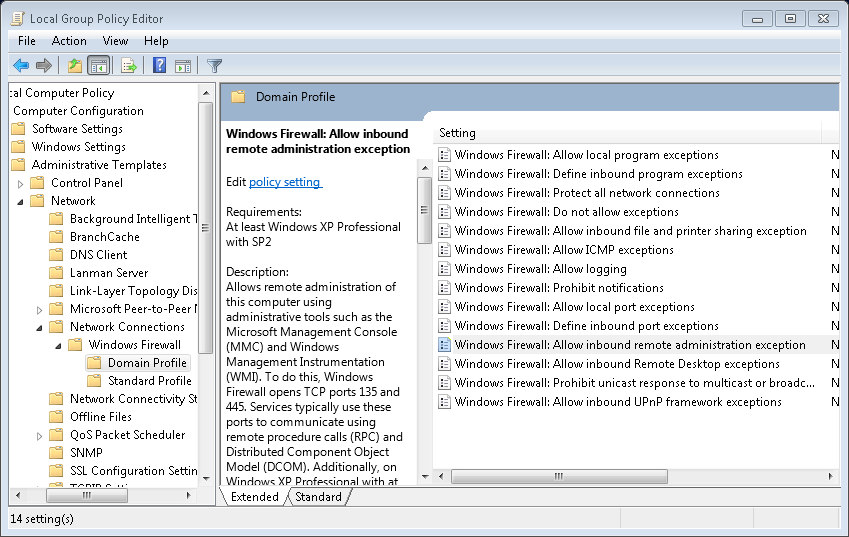Select 'Allow inbound file and printer sharing exception'

pos(630,231)
